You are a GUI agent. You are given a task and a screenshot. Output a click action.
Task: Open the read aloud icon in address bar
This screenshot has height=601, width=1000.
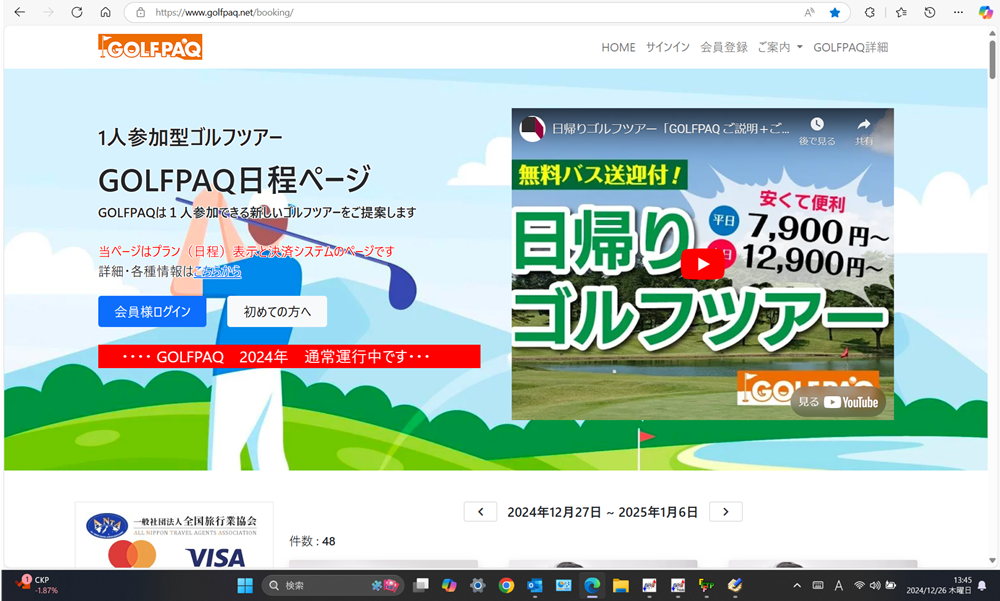pos(809,12)
